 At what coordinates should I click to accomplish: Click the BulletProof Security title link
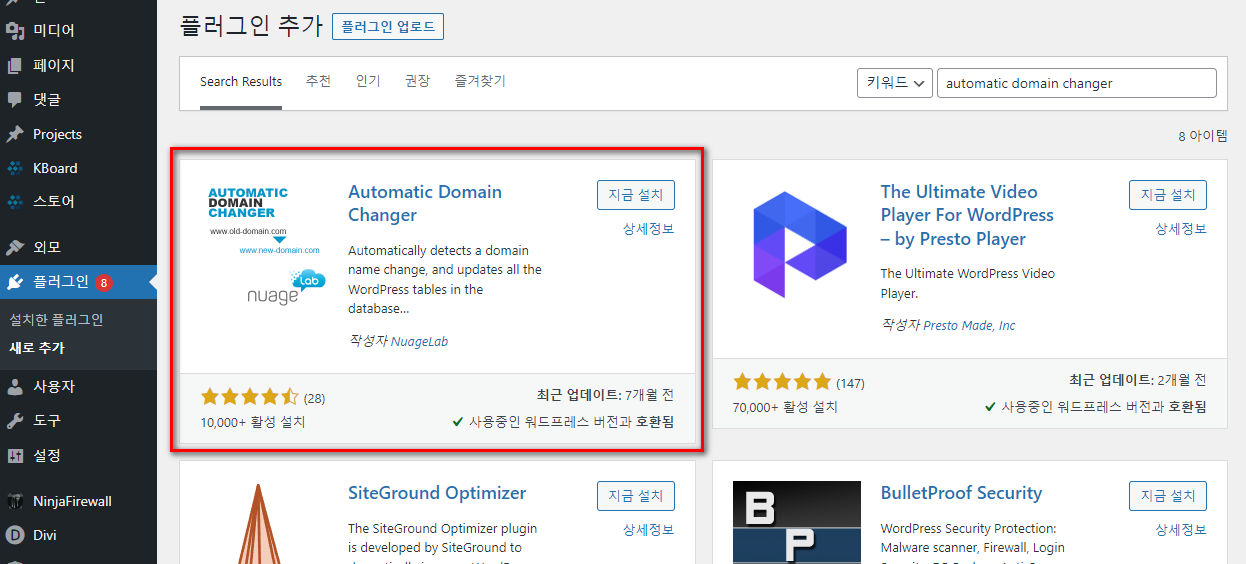(x=961, y=493)
